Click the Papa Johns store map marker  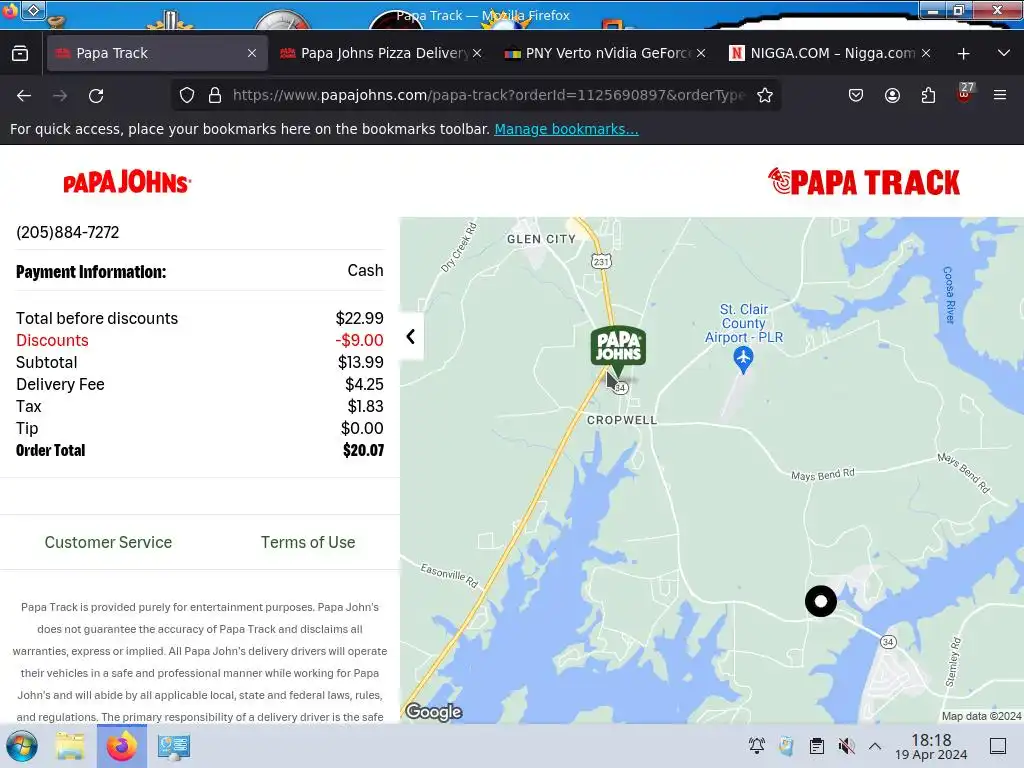(x=618, y=350)
